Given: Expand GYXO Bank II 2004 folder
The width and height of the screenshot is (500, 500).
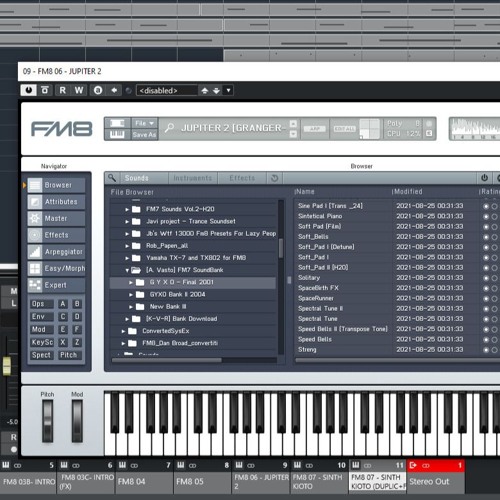Looking at the screenshot, I should click(x=131, y=295).
